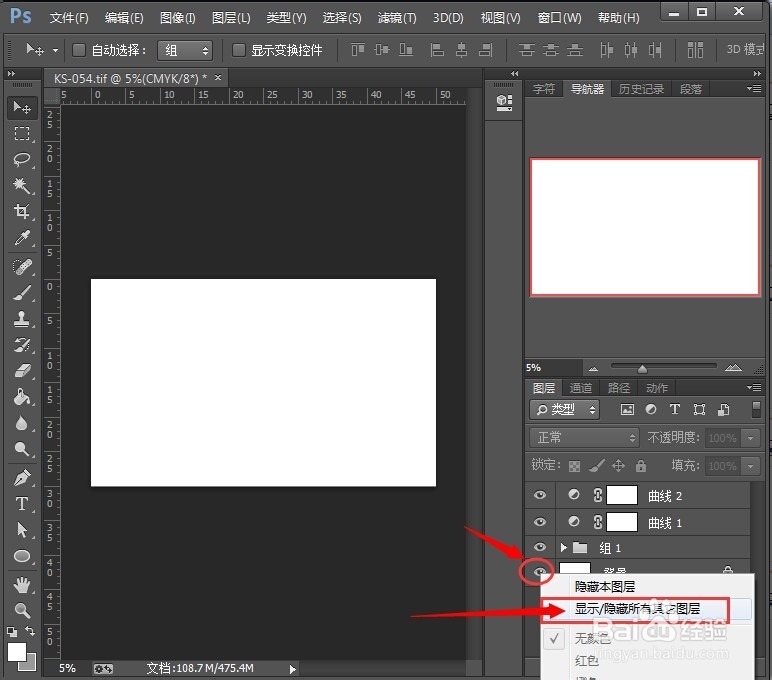Open the 不透明度 opacity dropdown arrow
772x680 pixels.
751,438
